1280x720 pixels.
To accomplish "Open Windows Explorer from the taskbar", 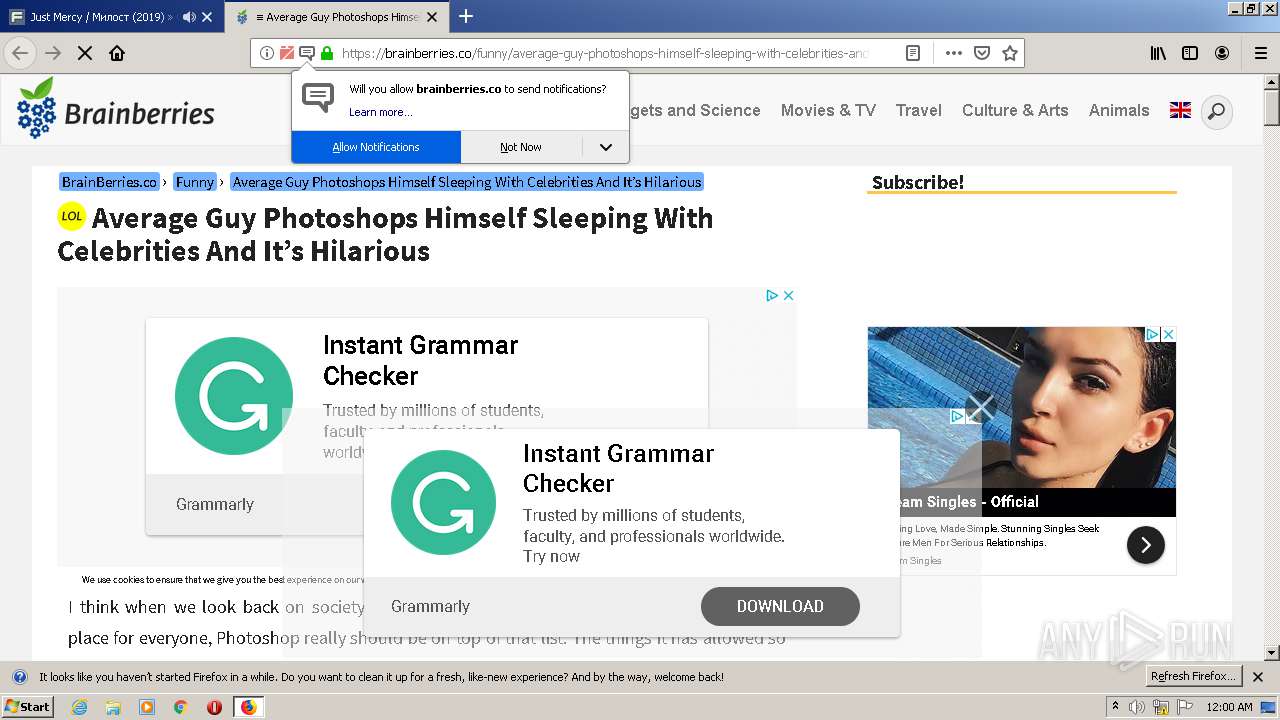I will tap(113, 707).
